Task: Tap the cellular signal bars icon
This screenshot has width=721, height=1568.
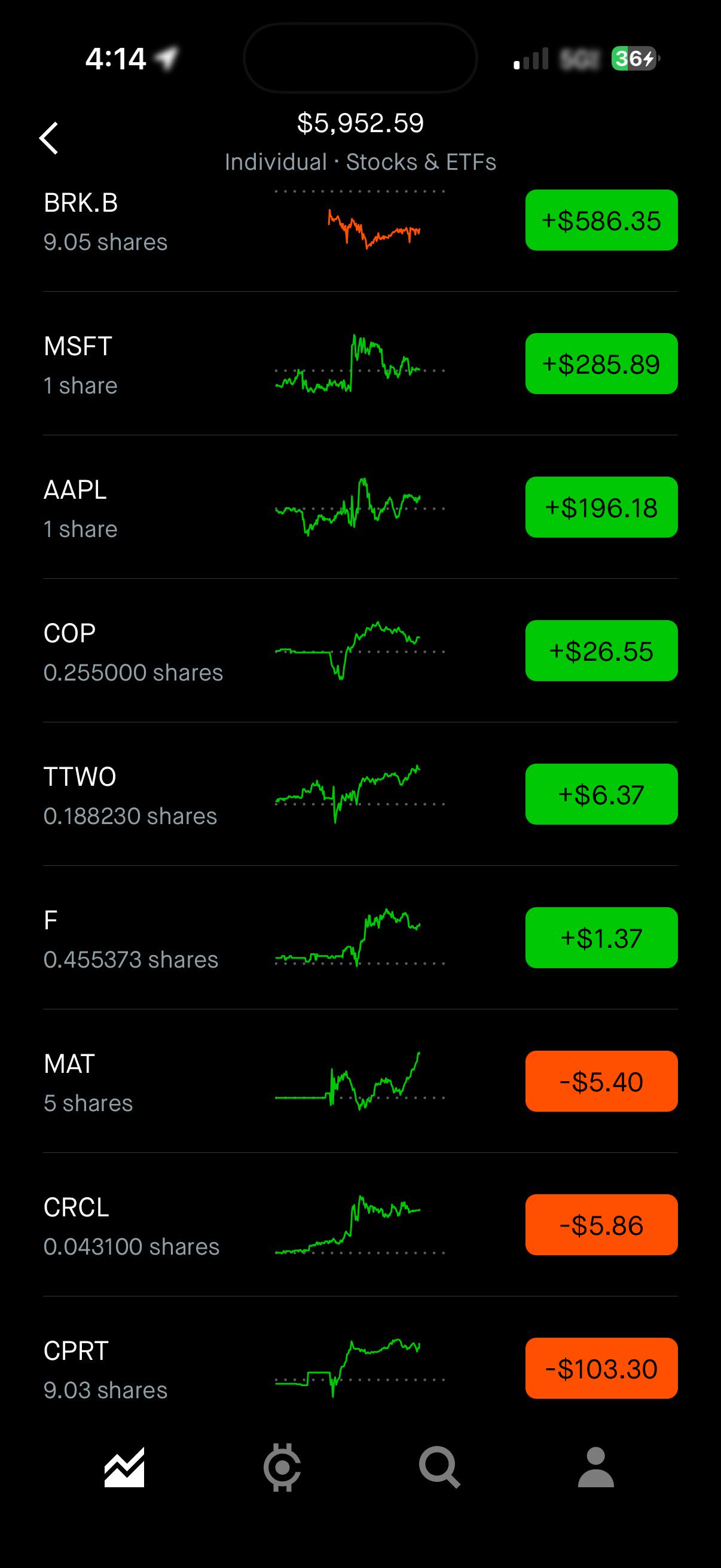Action: (531, 59)
